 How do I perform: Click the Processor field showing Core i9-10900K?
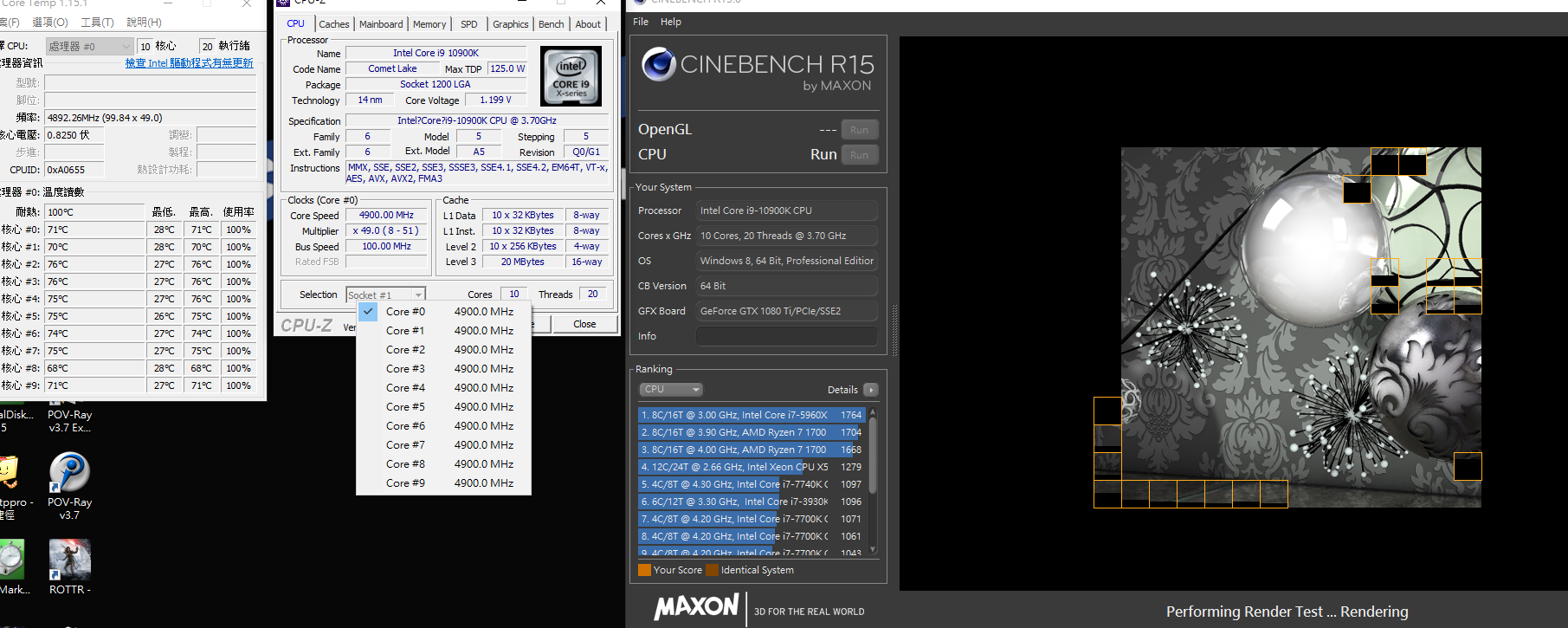click(x=787, y=210)
